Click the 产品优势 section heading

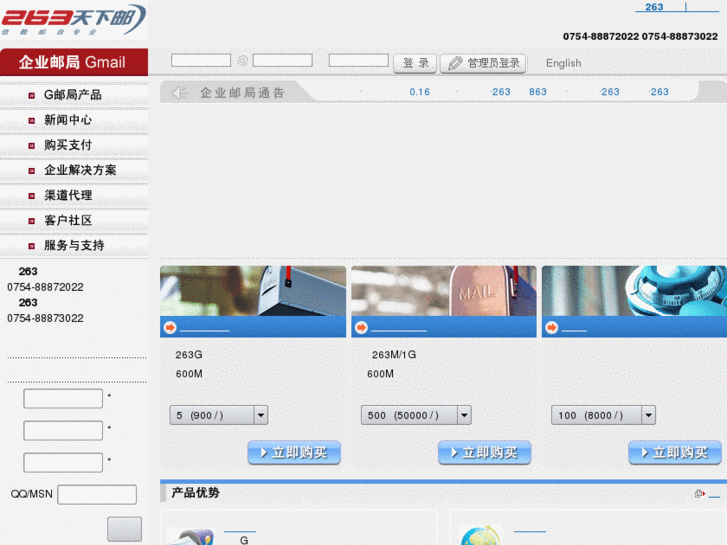tap(195, 493)
